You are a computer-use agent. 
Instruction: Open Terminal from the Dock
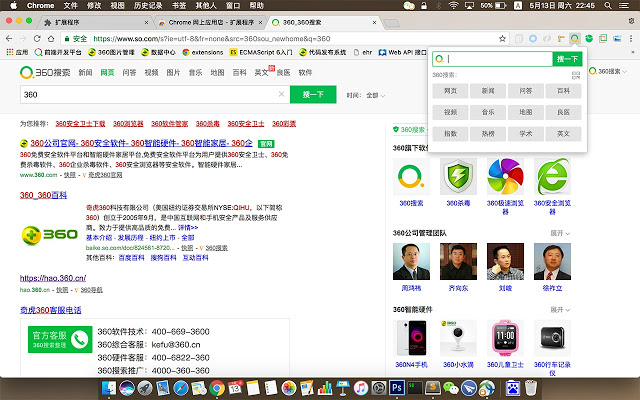(415, 388)
